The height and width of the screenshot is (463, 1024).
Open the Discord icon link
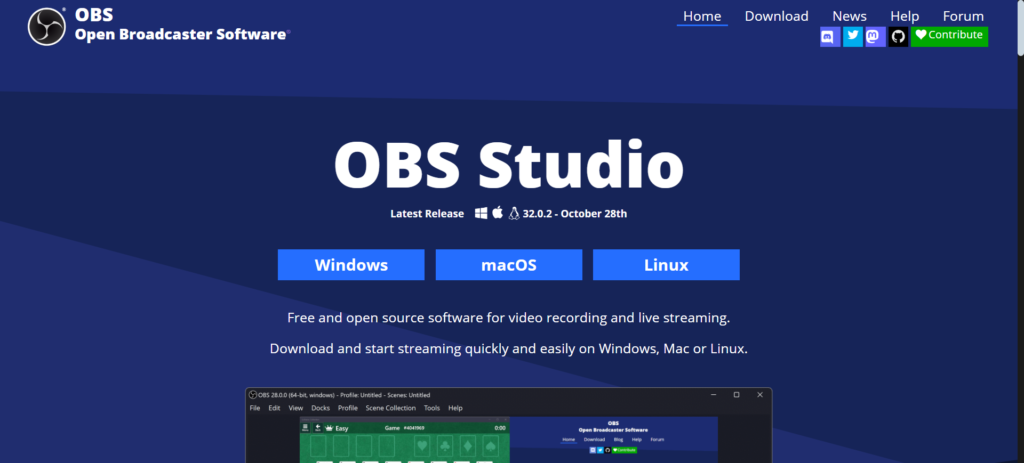829,37
